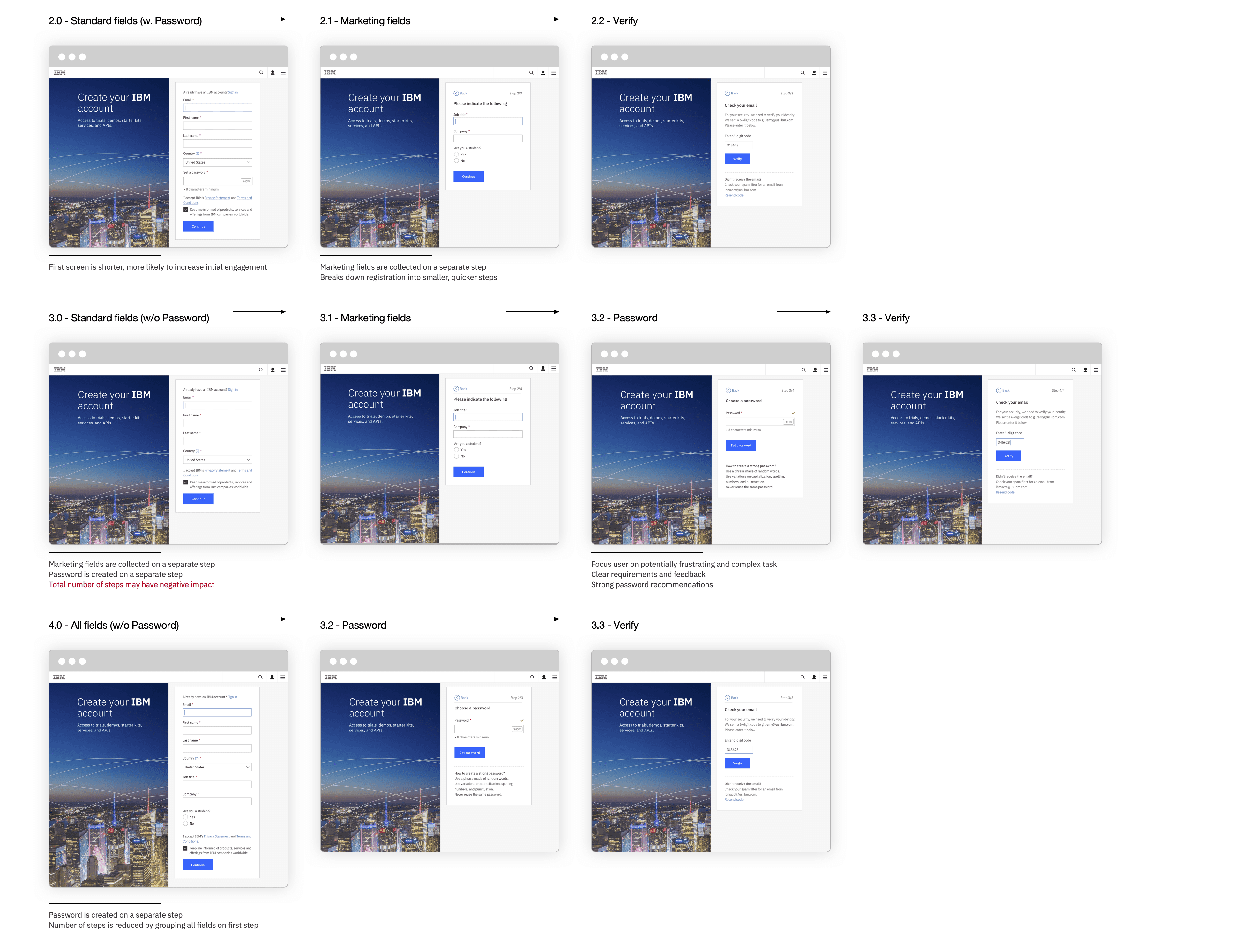Click search icon in 4.0 All fields screen
1233x952 pixels.
point(260,677)
